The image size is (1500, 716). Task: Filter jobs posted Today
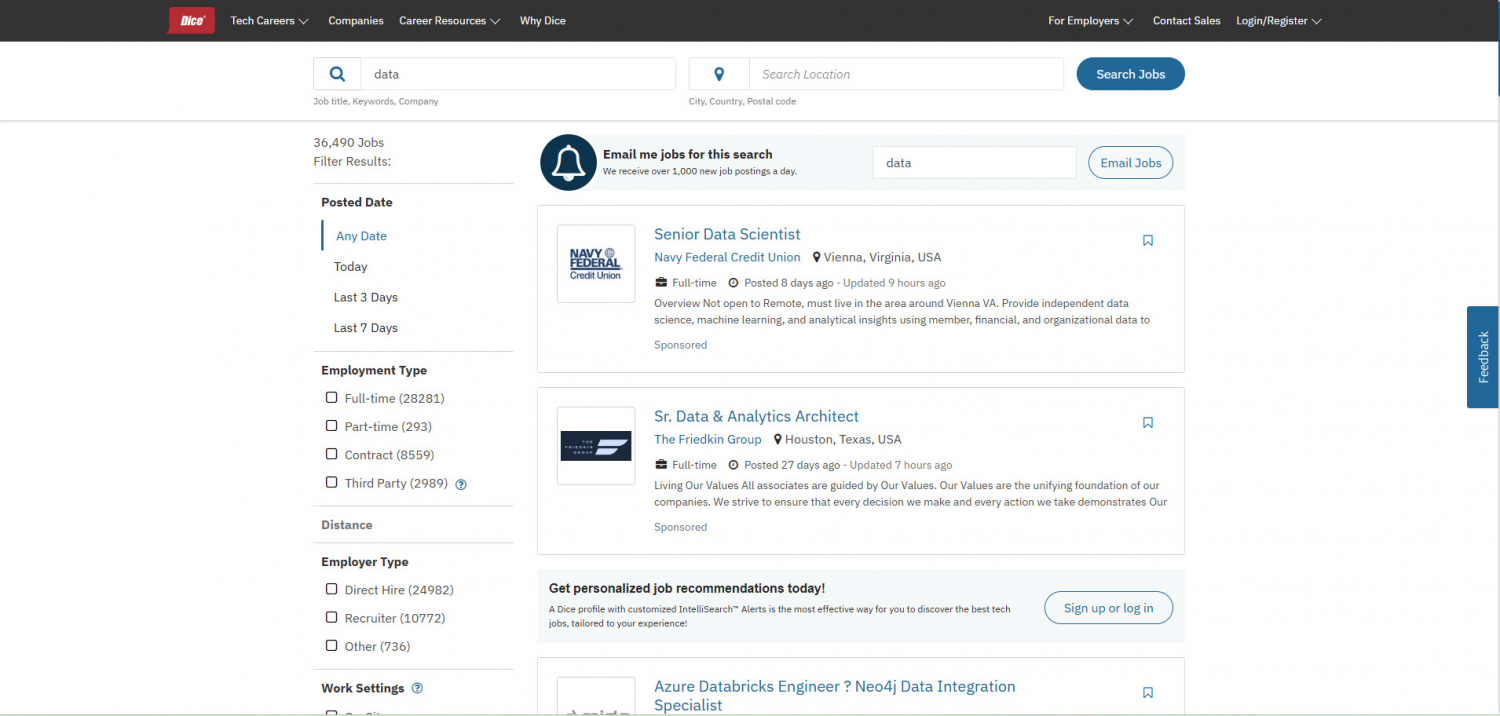[350, 267]
